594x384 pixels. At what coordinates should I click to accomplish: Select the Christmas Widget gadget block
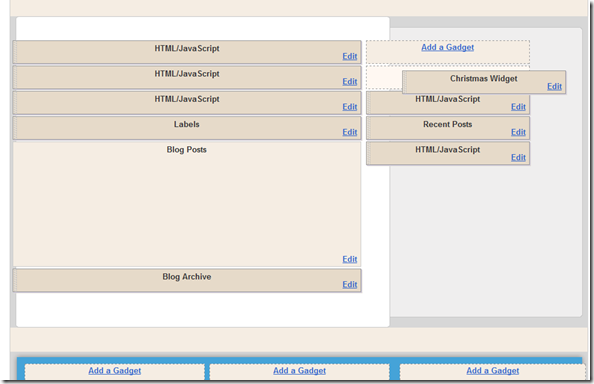tap(484, 82)
